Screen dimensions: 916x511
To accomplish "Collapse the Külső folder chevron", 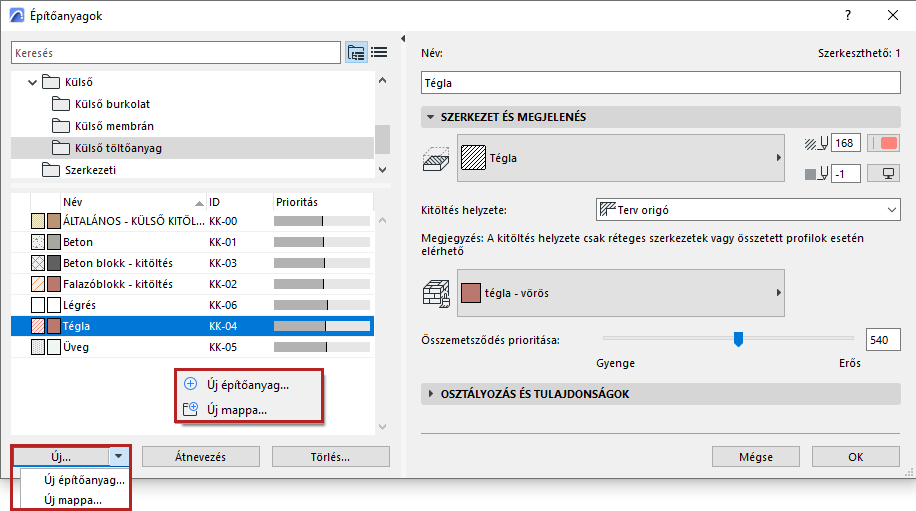I will tap(33, 82).
